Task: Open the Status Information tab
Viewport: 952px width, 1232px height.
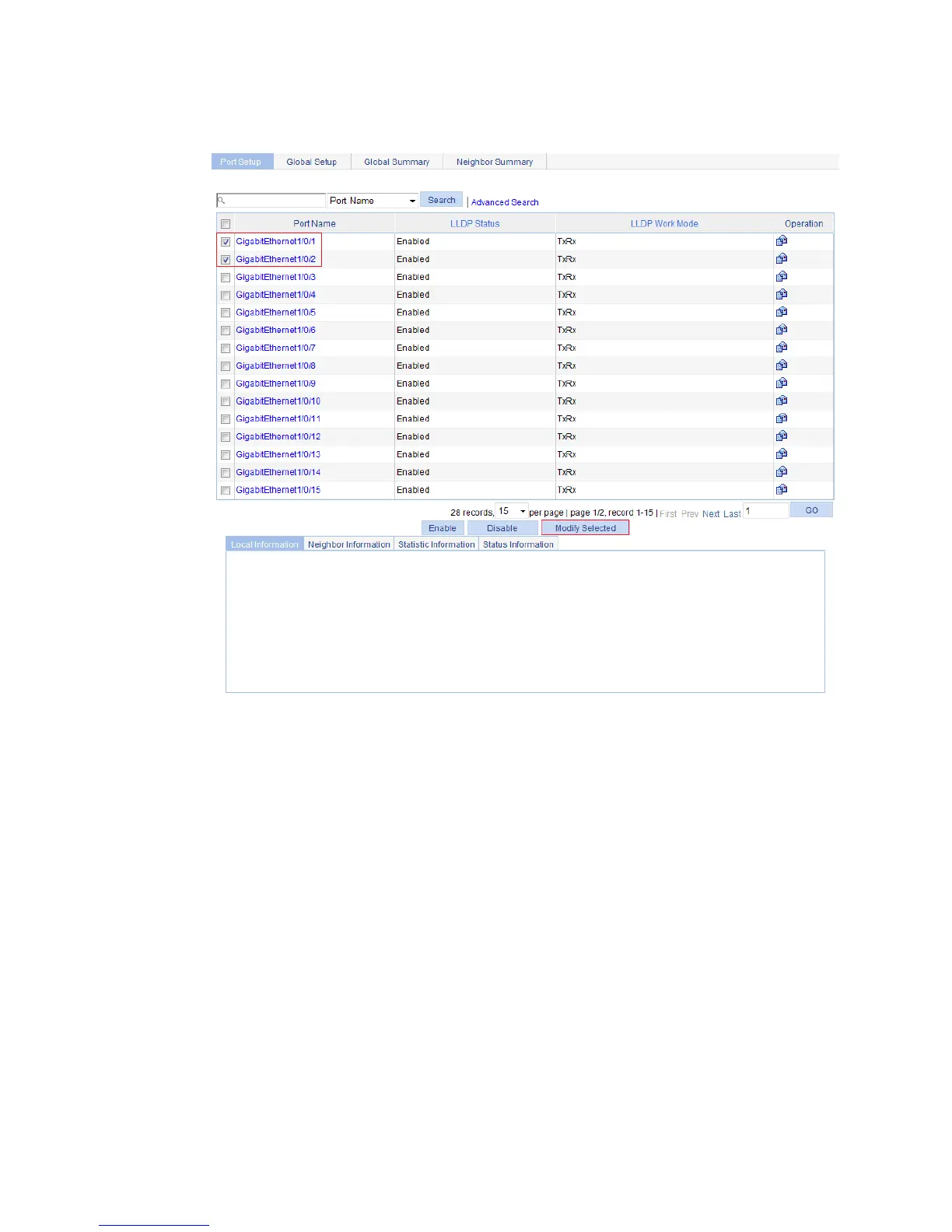Action: click(x=518, y=544)
